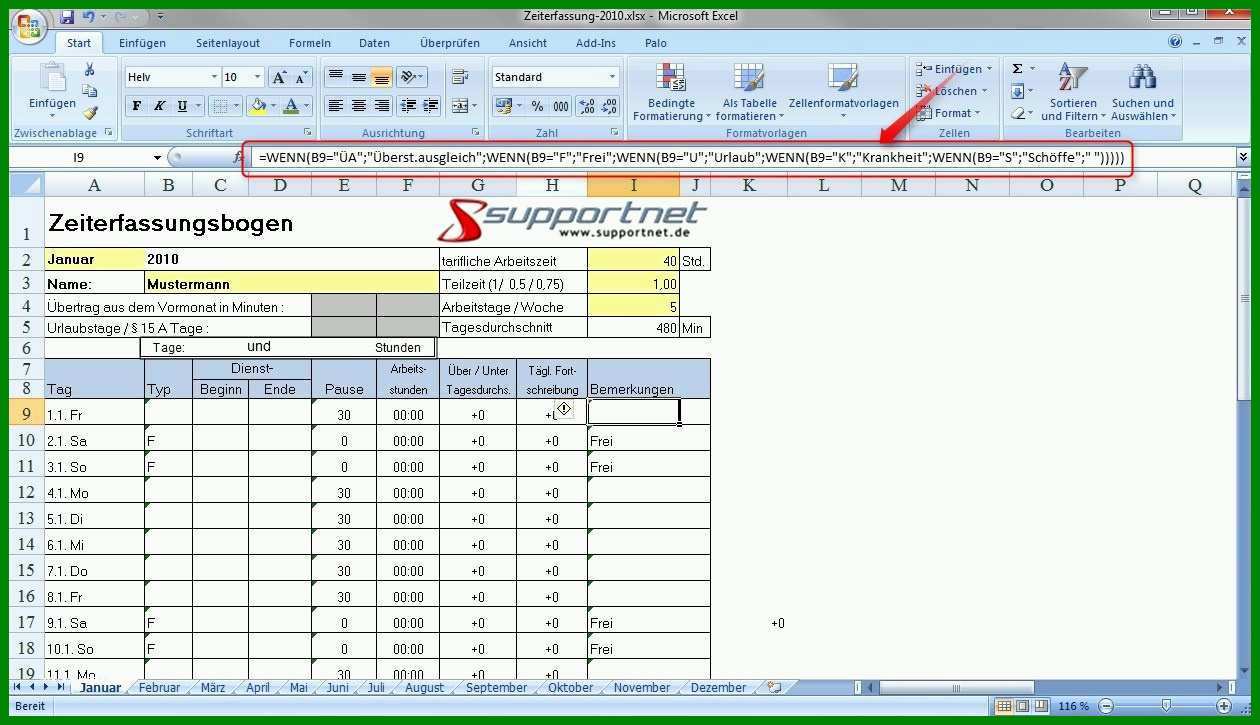Open Bedingte Formatierung menu

(670, 93)
